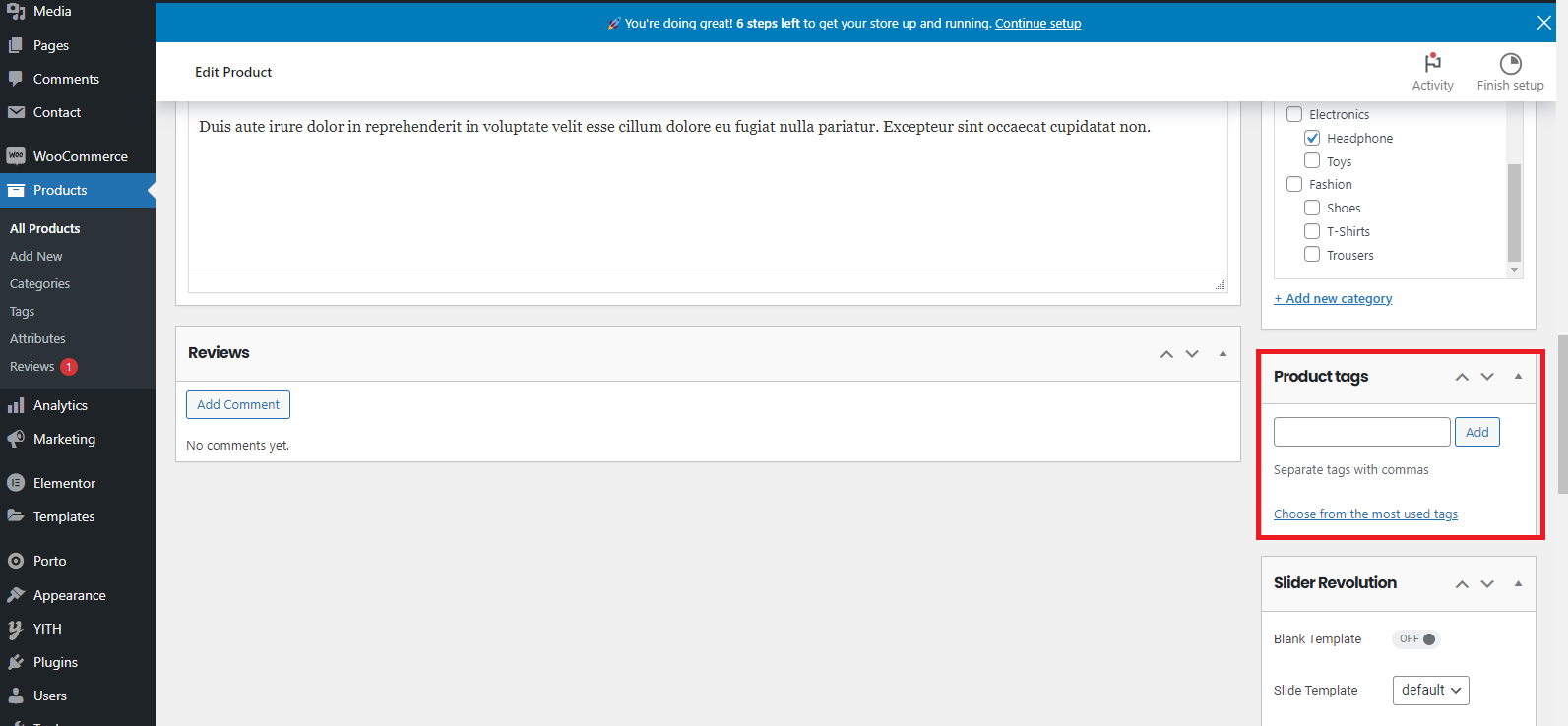The width and height of the screenshot is (1568, 726).
Task: Uncheck the Headphone category checkbox
Action: (x=1312, y=138)
